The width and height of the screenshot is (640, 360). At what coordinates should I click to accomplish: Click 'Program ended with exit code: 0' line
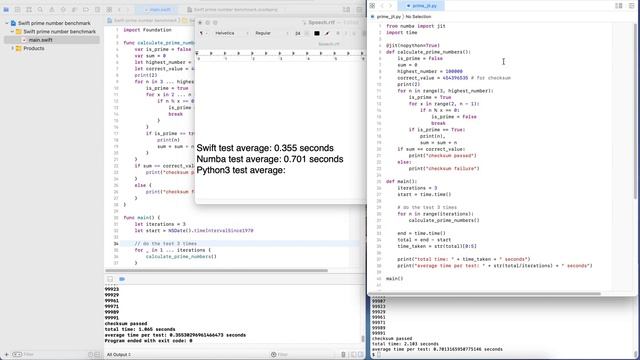click(x=149, y=341)
